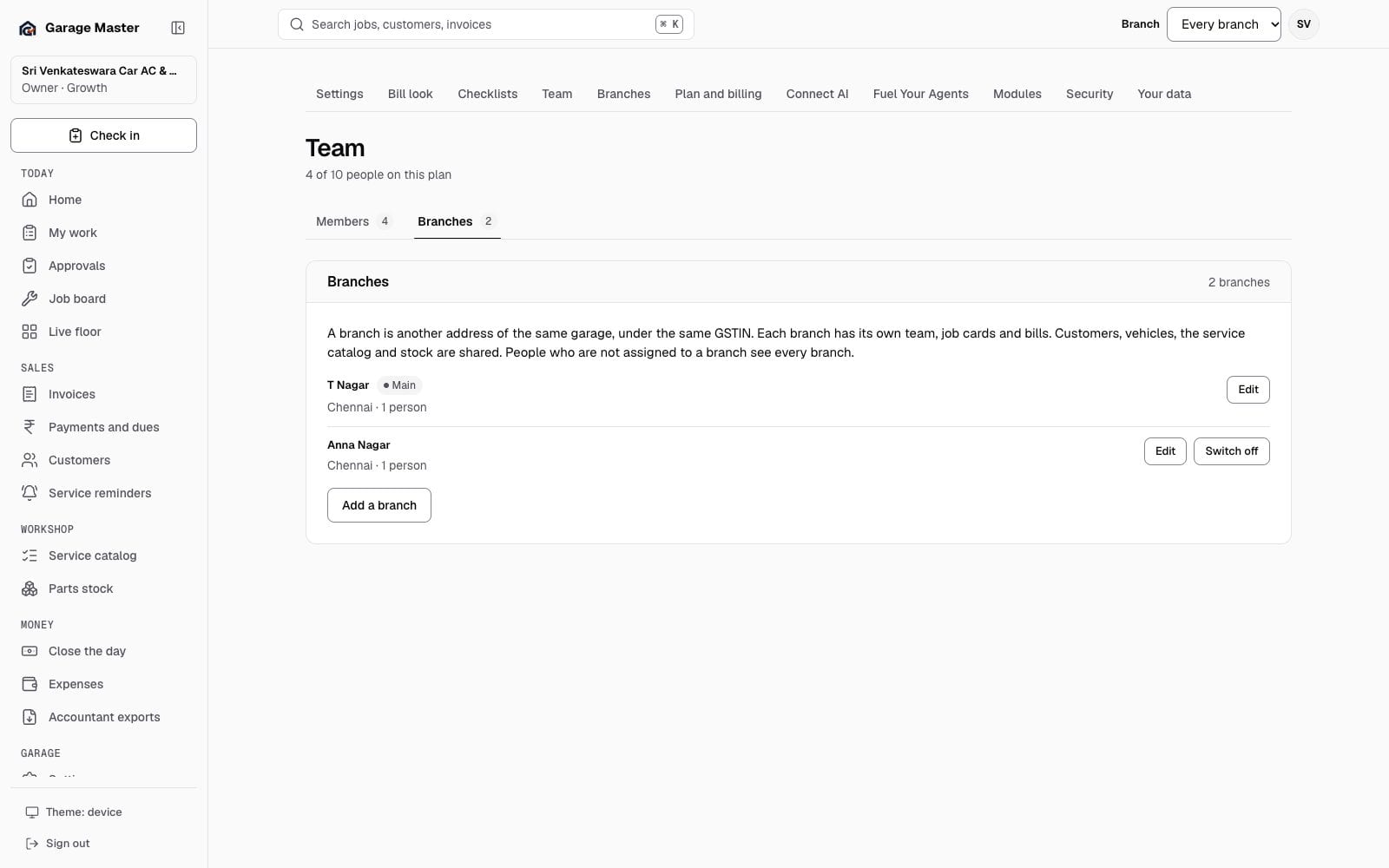1389x868 pixels.
Task: Open Service reminders bell icon
Action: pyautogui.click(x=30, y=493)
